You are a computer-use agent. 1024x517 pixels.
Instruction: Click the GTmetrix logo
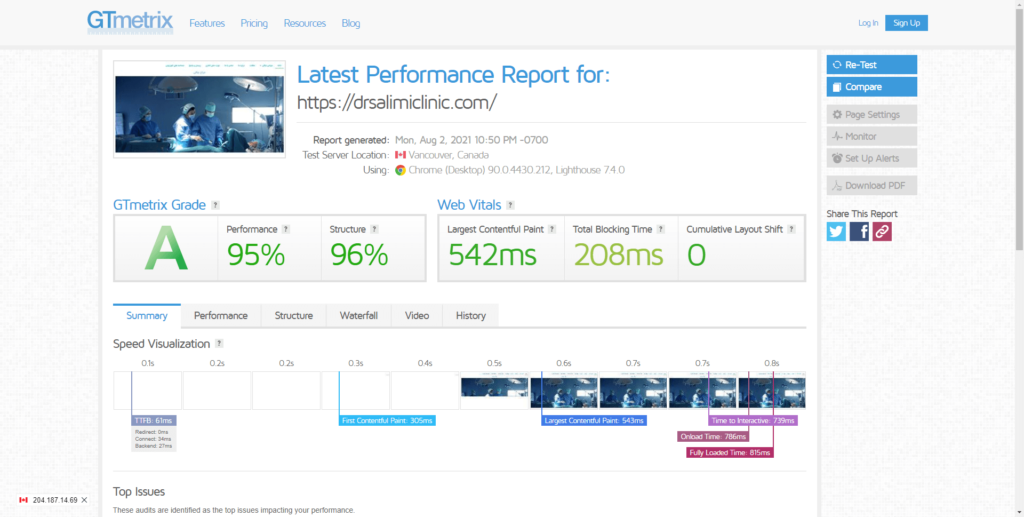click(129, 22)
